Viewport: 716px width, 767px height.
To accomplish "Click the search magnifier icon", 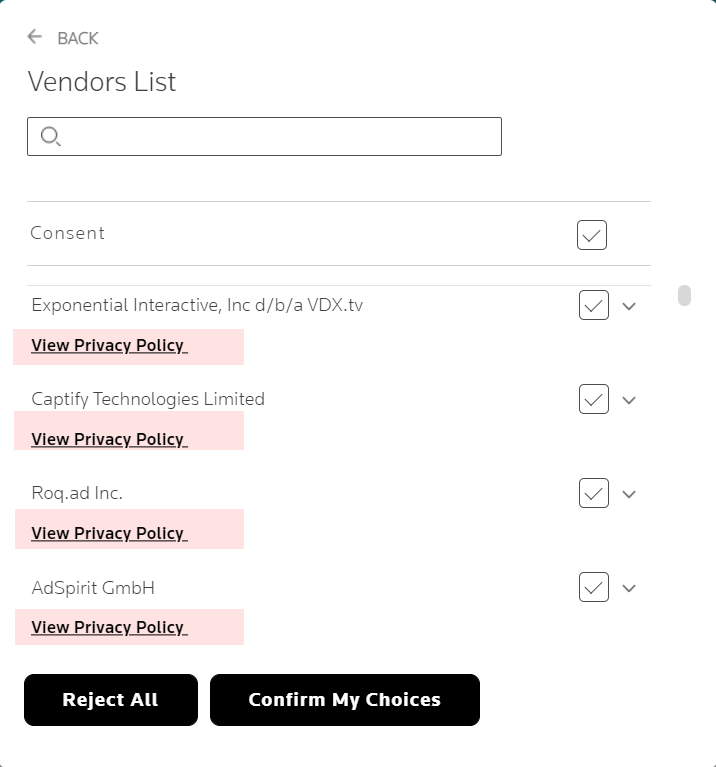I will [x=50, y=137].
